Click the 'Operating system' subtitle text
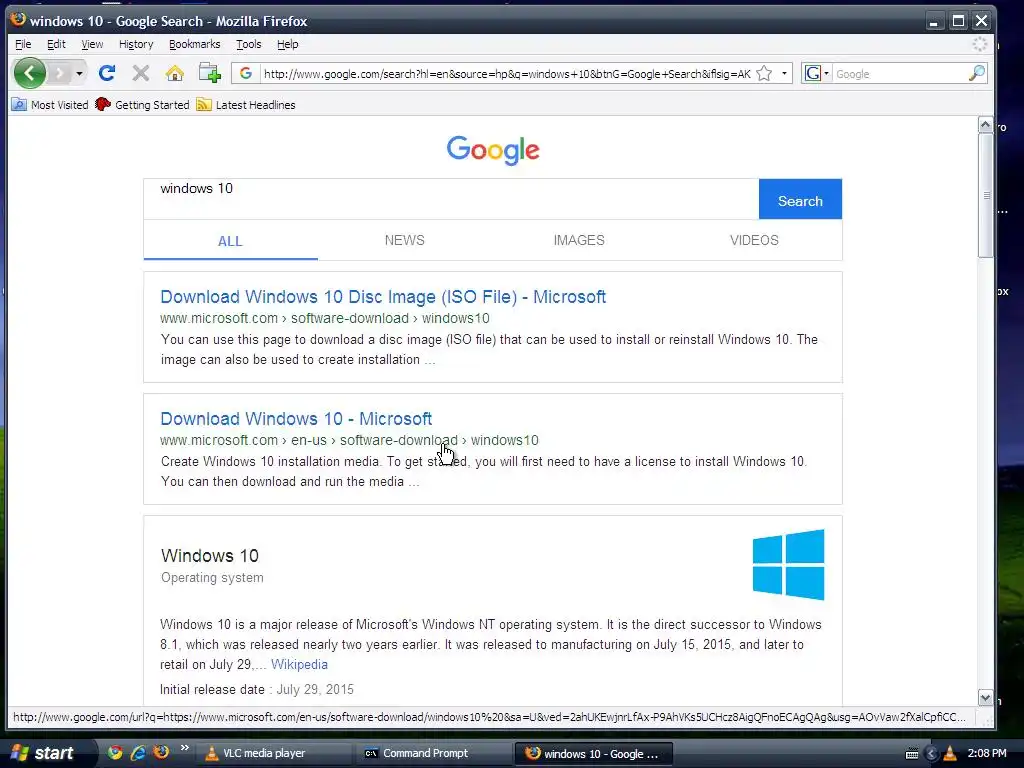 tap(212, 577)
